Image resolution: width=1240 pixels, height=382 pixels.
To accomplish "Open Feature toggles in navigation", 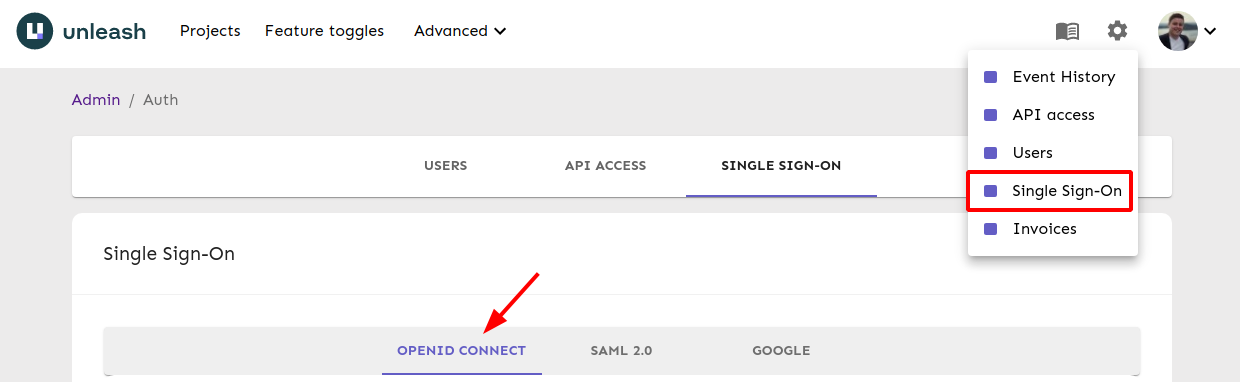I will 324,31.
